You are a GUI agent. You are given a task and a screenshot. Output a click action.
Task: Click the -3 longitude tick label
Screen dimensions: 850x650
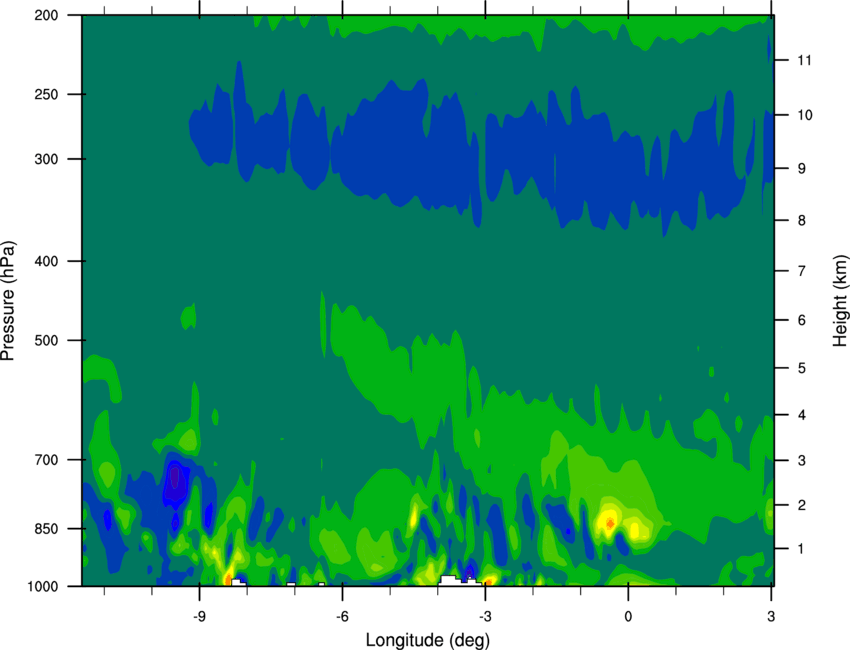pyautogui.click(x=485, y=616)
